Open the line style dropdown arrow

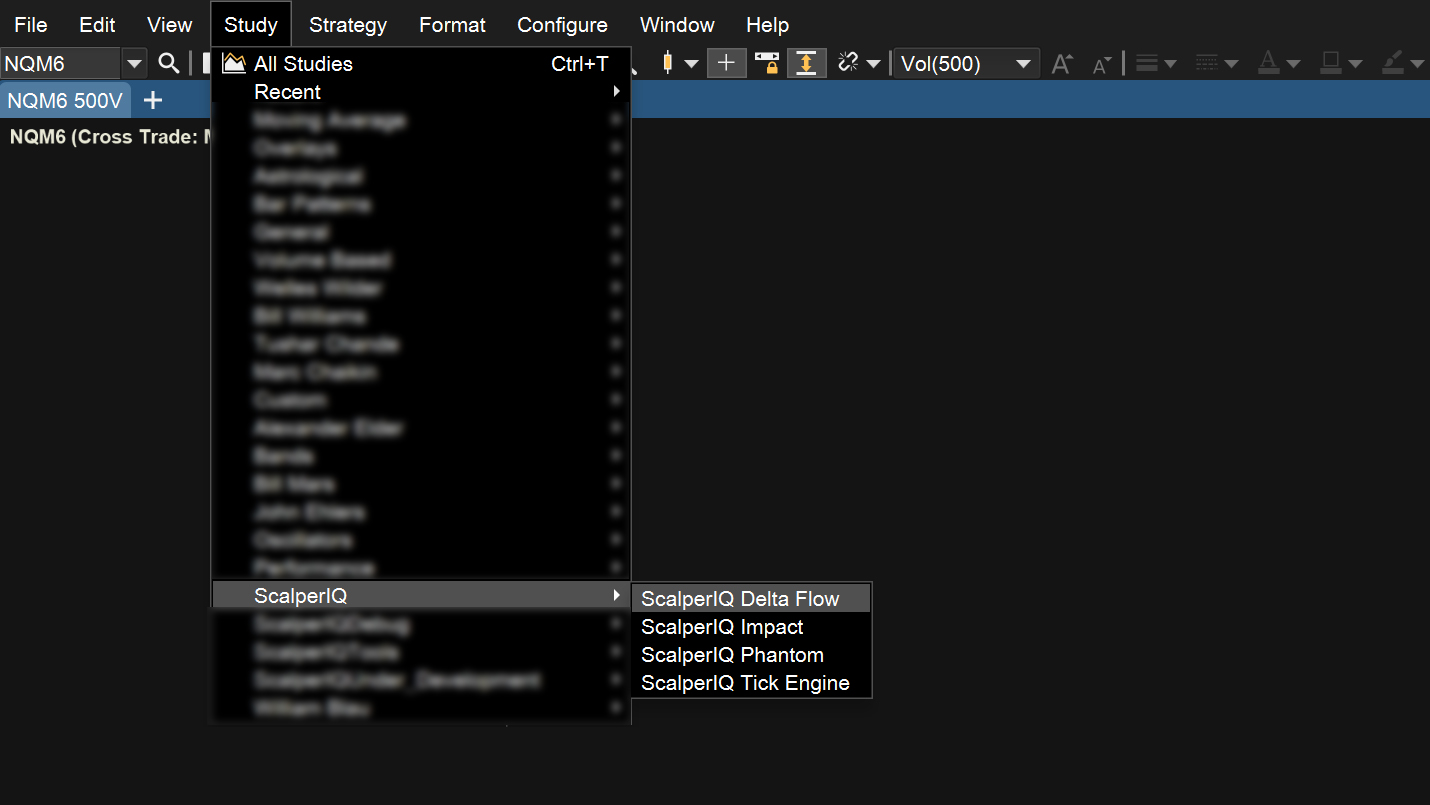(x=1232, y=65)
